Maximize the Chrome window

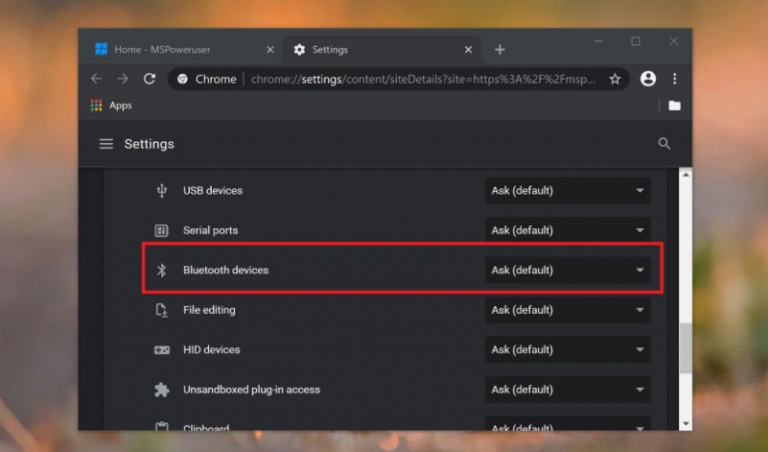636,41
